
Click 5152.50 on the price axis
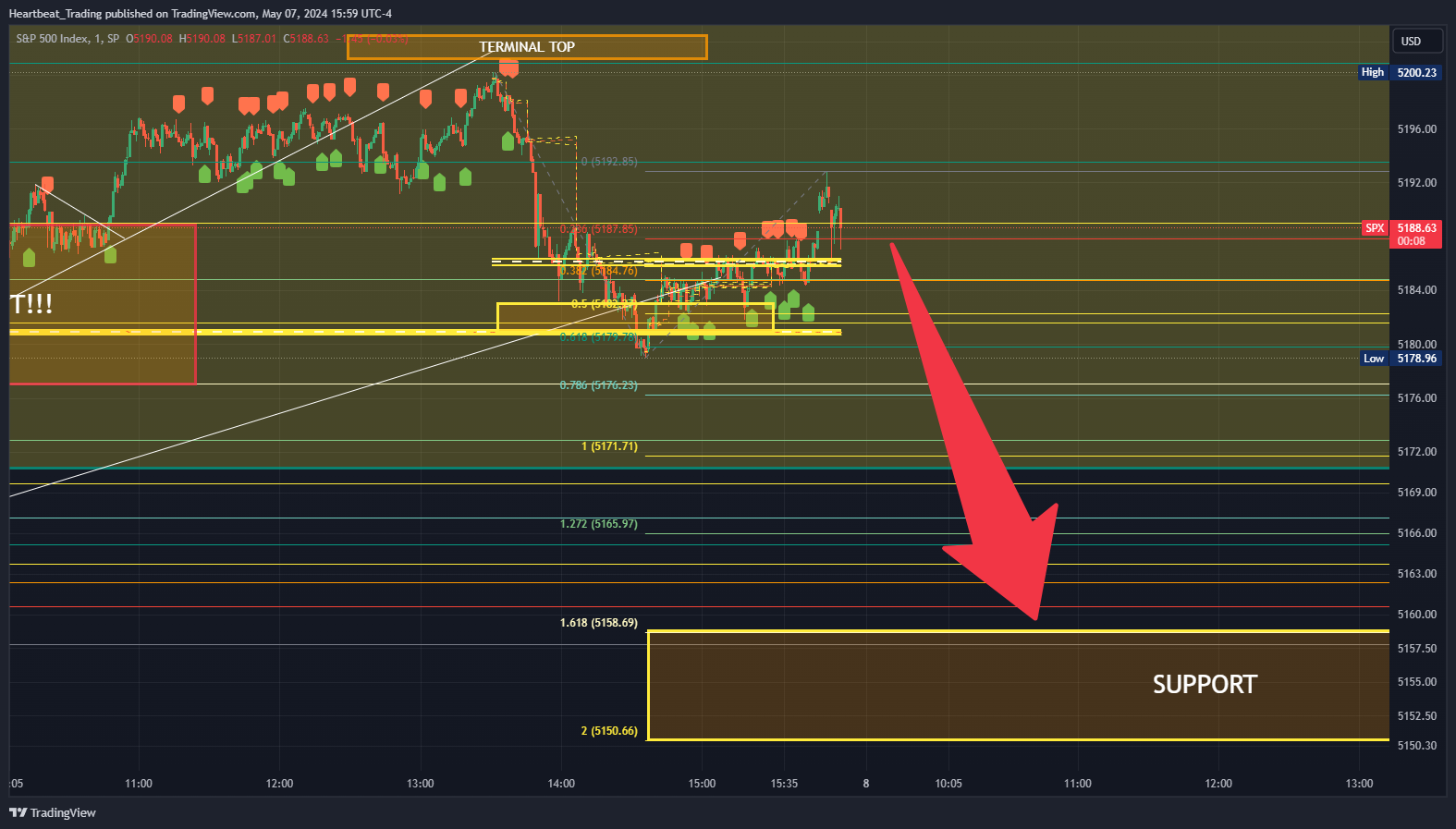(x=1417, y=716)
